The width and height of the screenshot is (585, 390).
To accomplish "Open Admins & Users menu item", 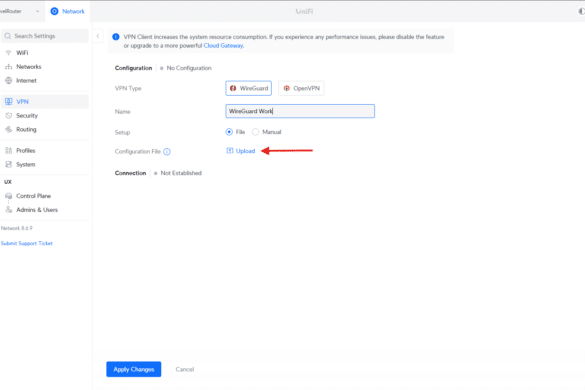I will click(37, 210).
